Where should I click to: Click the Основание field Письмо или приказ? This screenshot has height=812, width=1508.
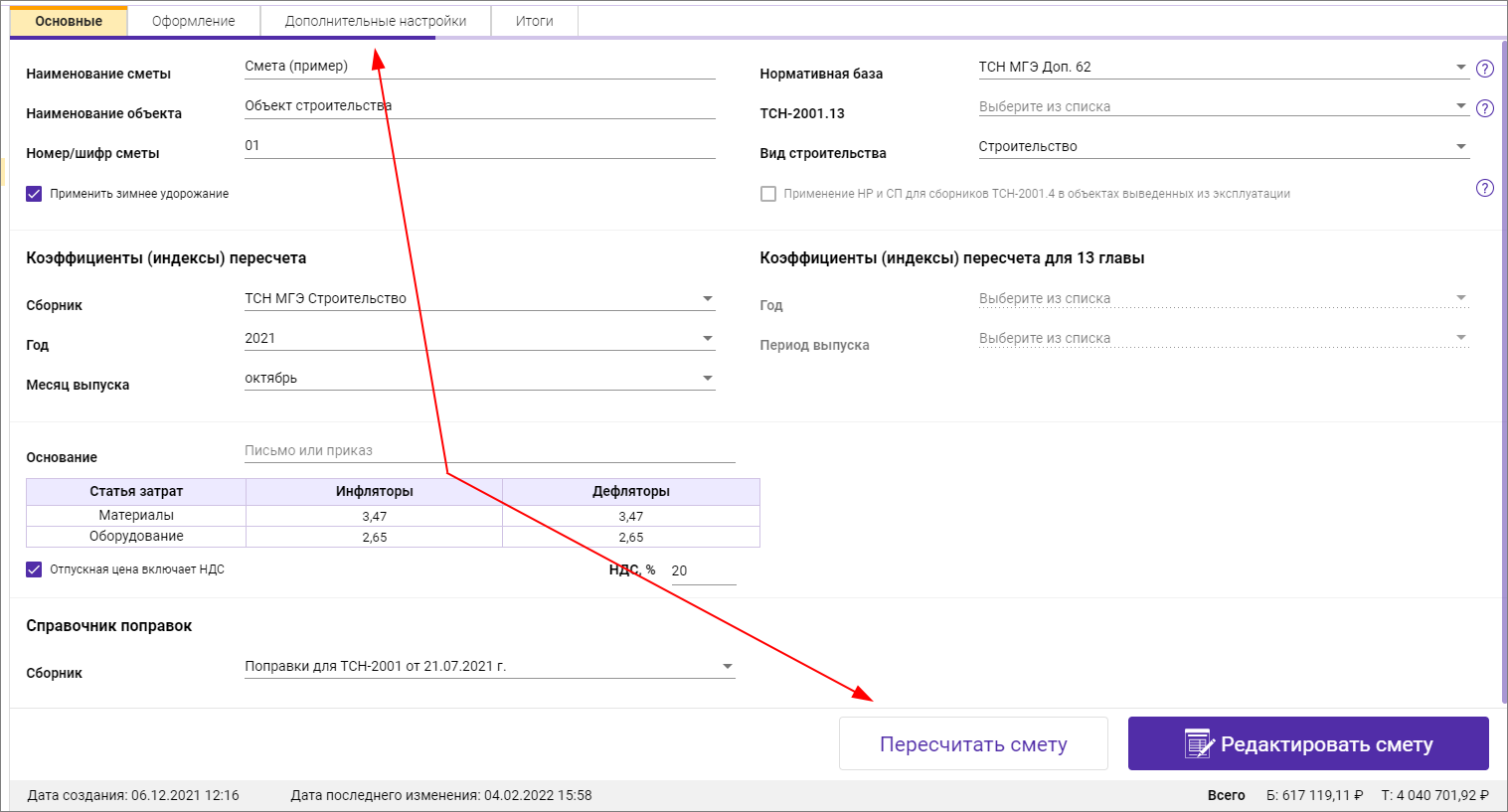pyautogui.click(x=490, y=450)
